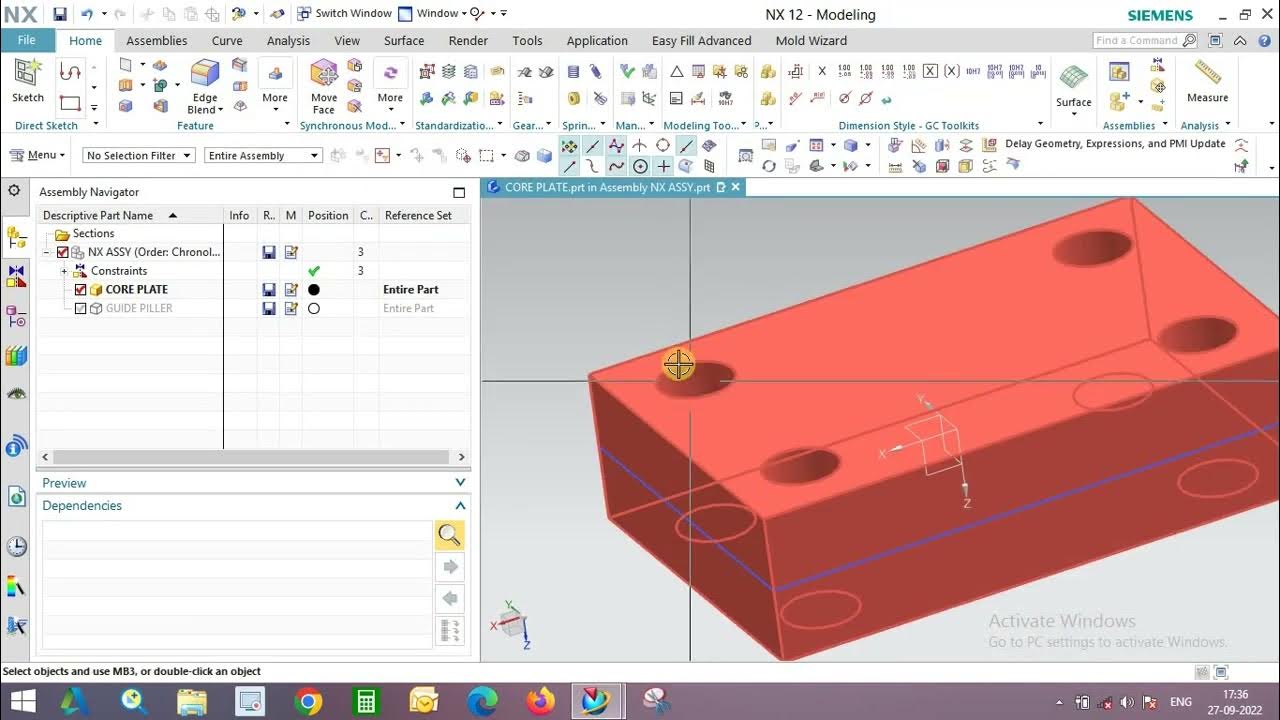
Task: Open Google Chrome from the taskbar
Action: tap(308, 702)
